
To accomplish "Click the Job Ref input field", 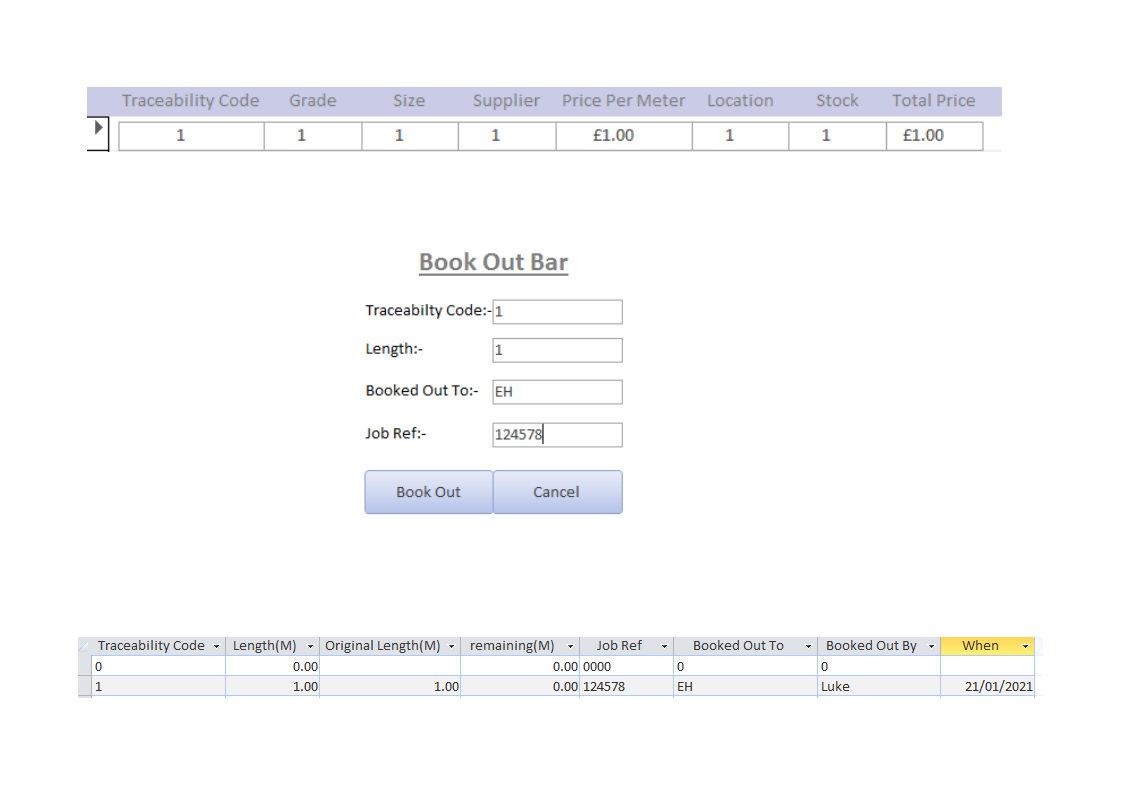I will pyautogui.click(x=557, y=434).
